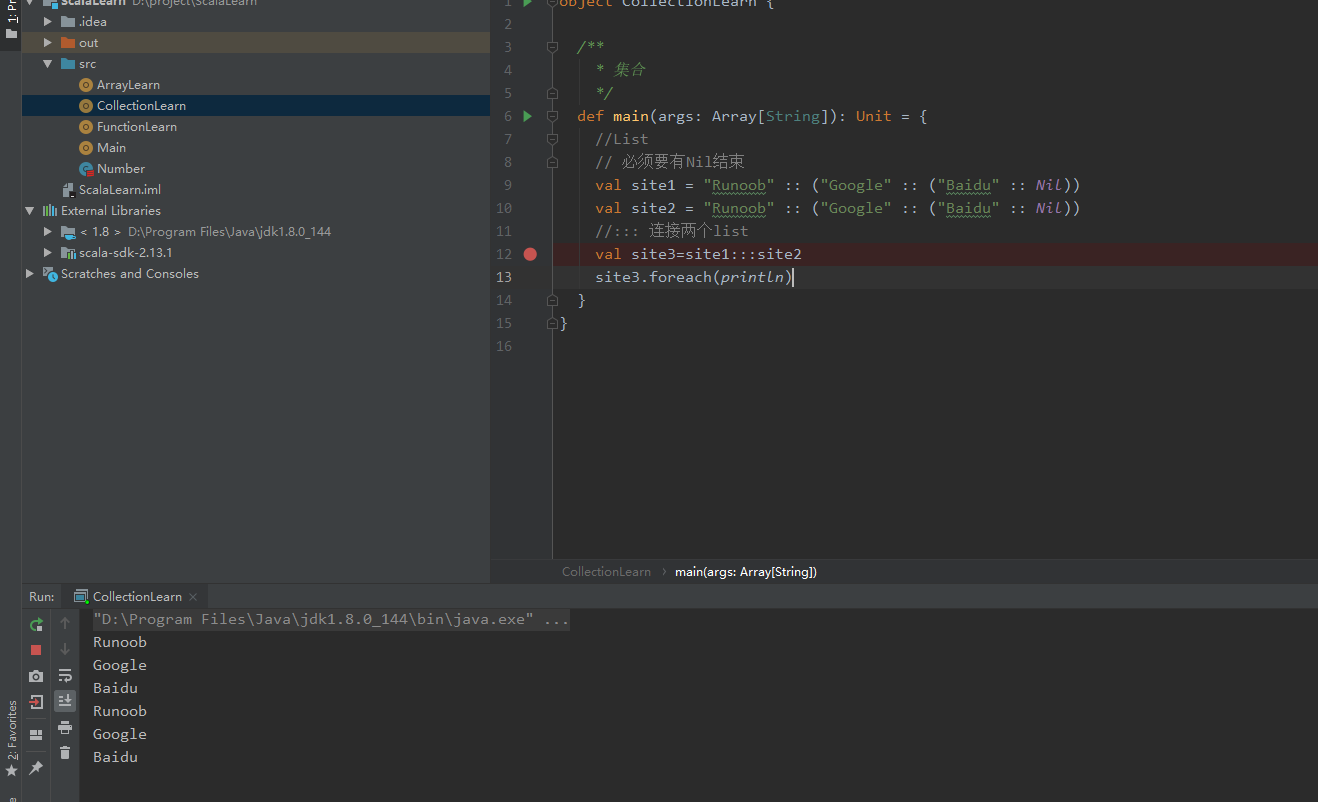
Task: Click the Exit icon with red arrow
Action: click(36, 701)
